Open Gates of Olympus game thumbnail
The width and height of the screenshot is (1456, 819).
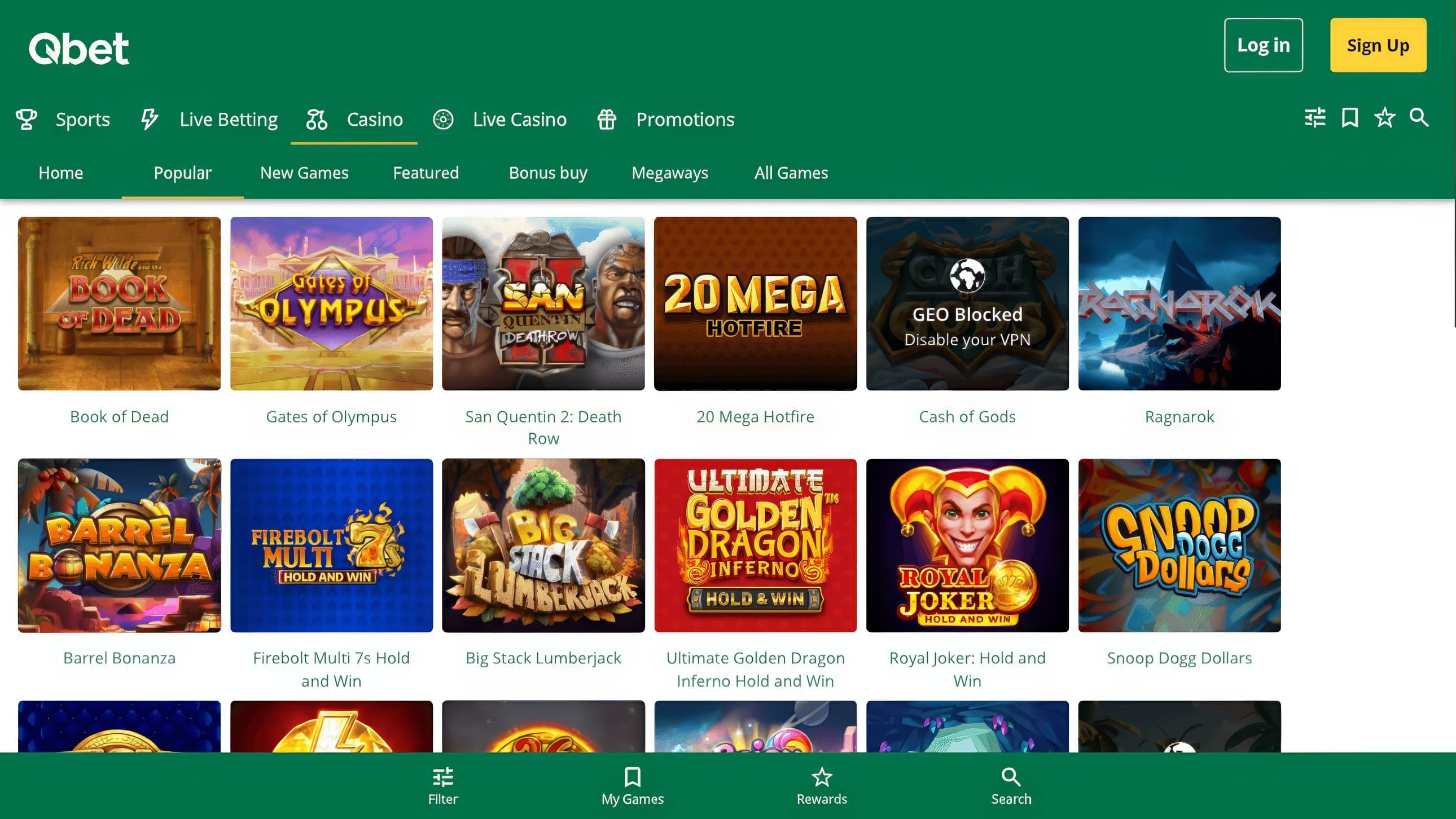pos(331,304)
